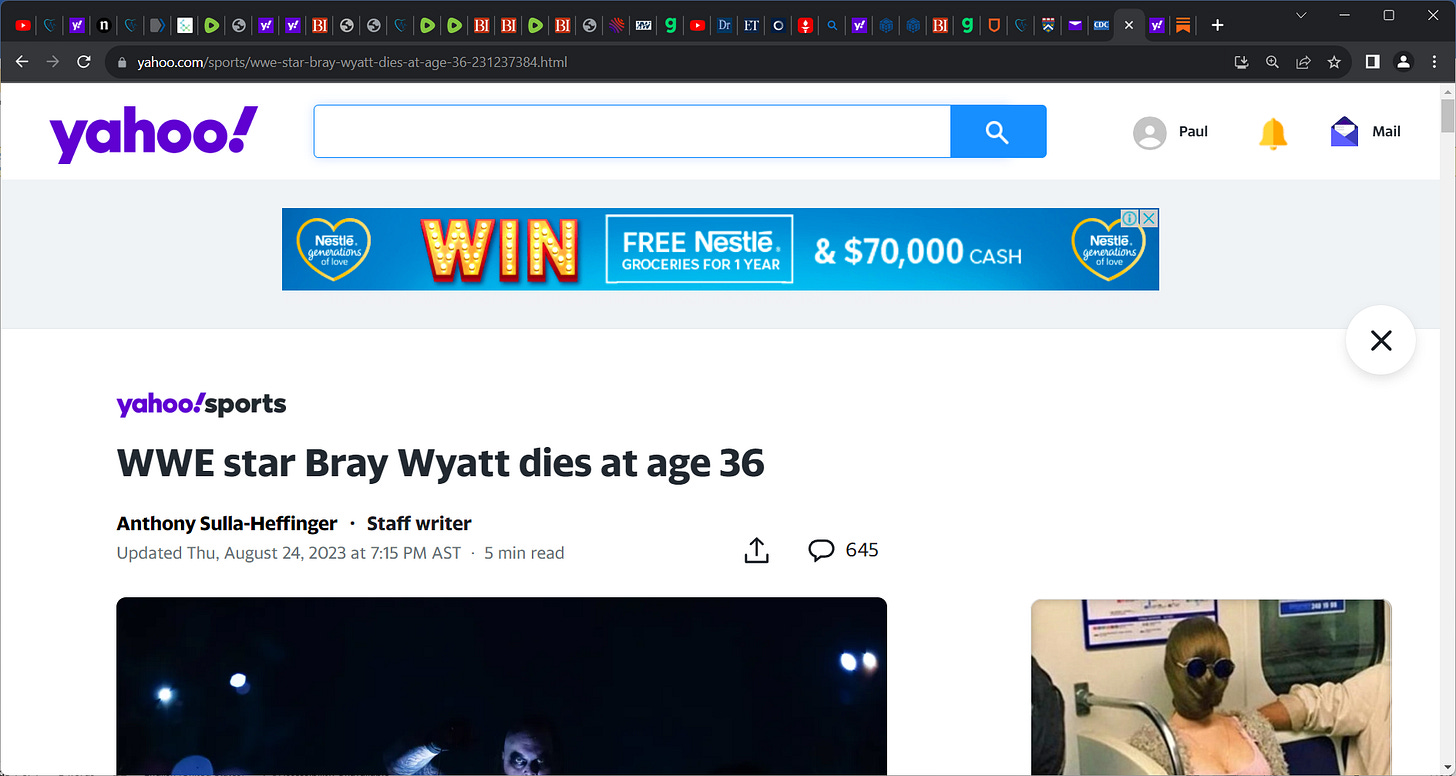The height and width of the screenshot is (776, 1456).
Task: Click the subway woman ad thumbnail
Action: coord(1211,687)
